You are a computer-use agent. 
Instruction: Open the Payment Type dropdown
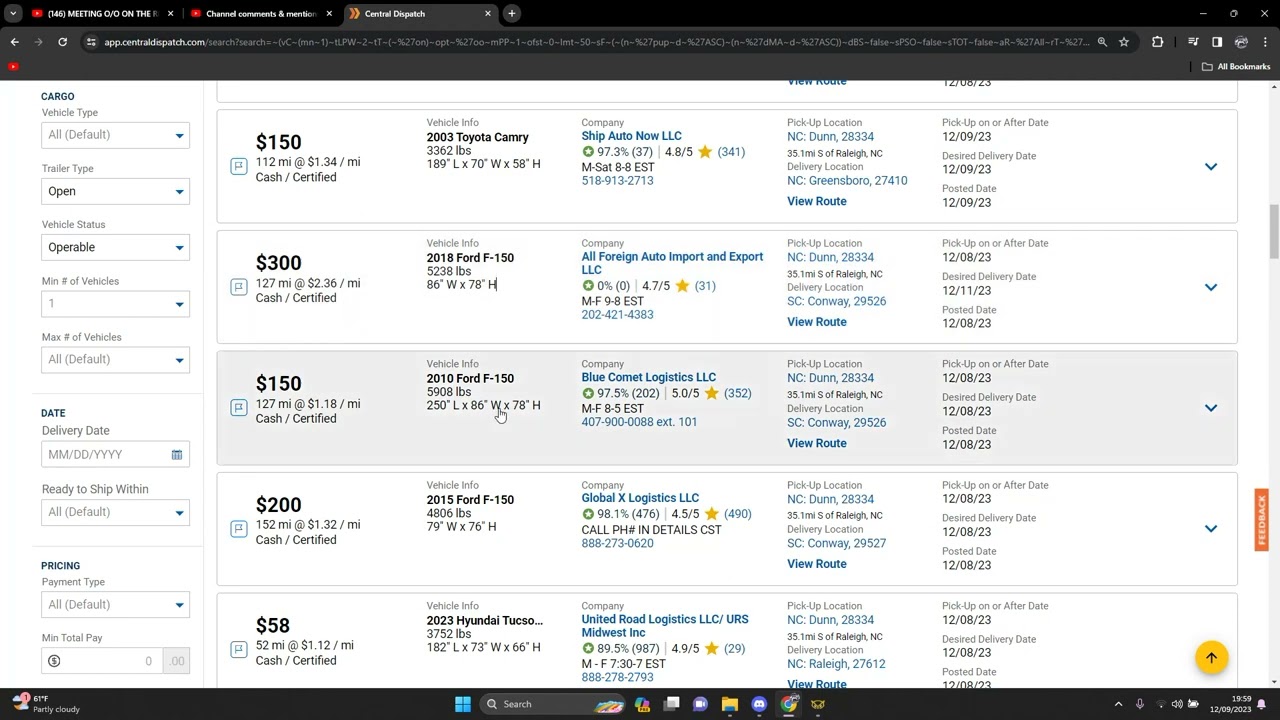(115, 604)
